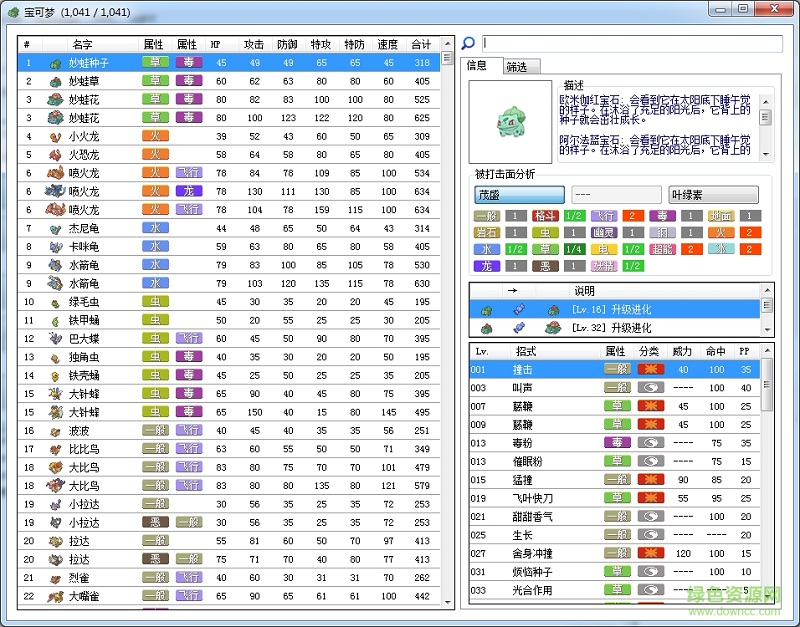Image resolution: width=800 pixels, height=627 pixels.
Task: Select the 杰尼龟 sprite icon
Action: [55, 228]
